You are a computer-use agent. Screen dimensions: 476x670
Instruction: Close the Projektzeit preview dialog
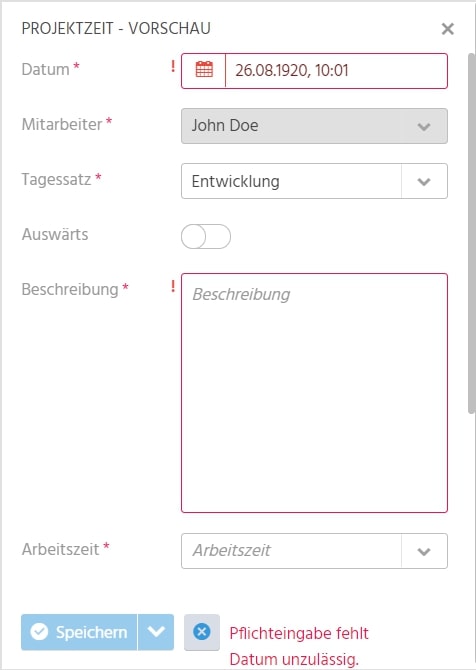coord(447,29)
